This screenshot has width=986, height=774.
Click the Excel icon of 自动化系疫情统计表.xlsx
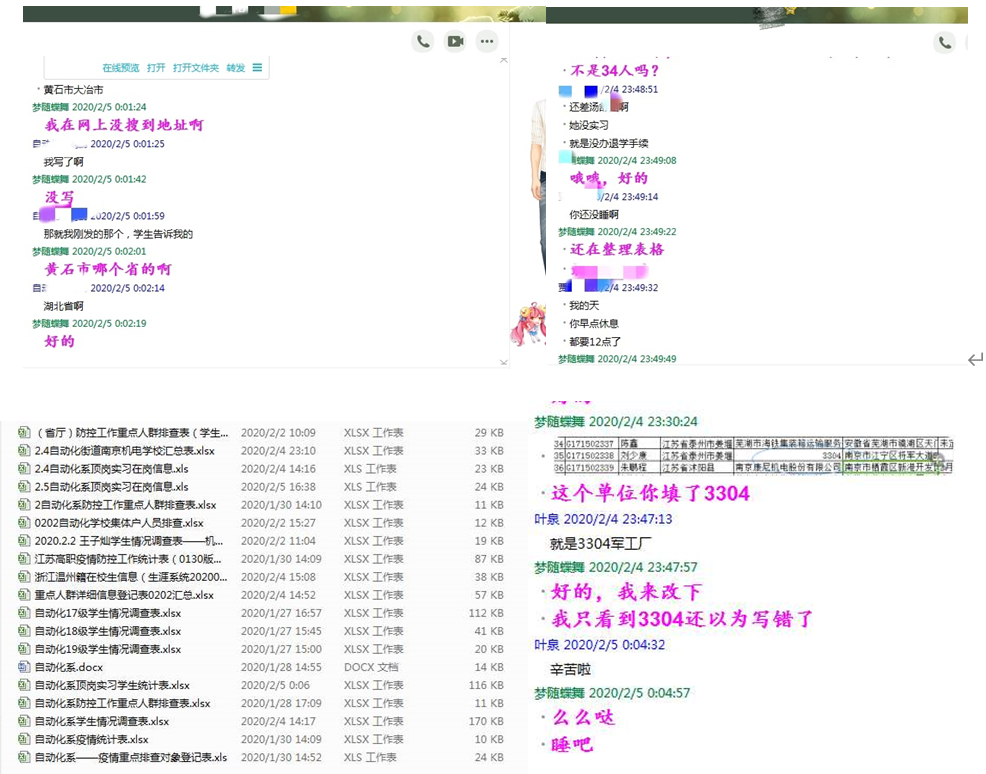[x=24, y=739]
